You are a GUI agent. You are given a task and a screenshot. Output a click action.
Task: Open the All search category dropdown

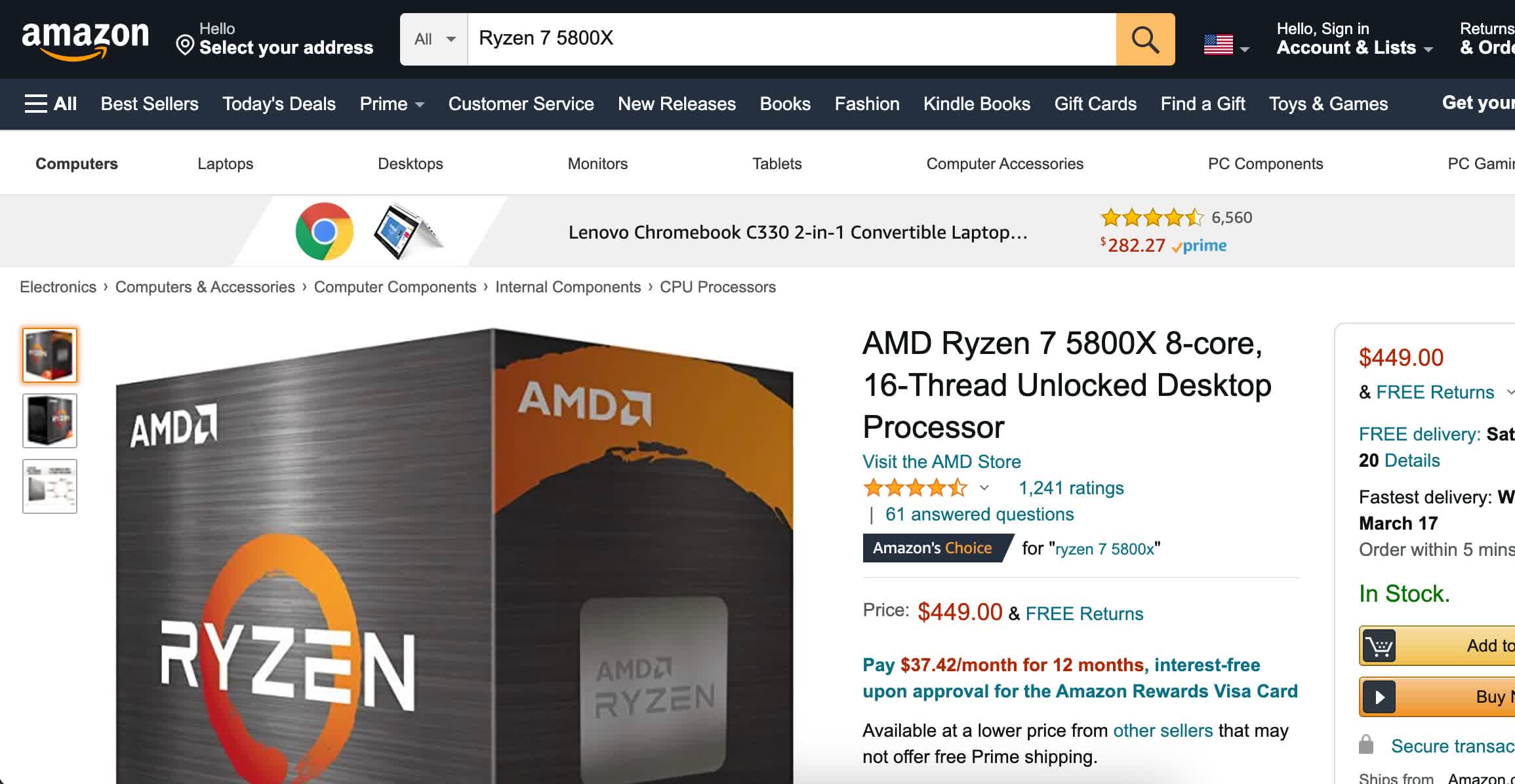434,39
